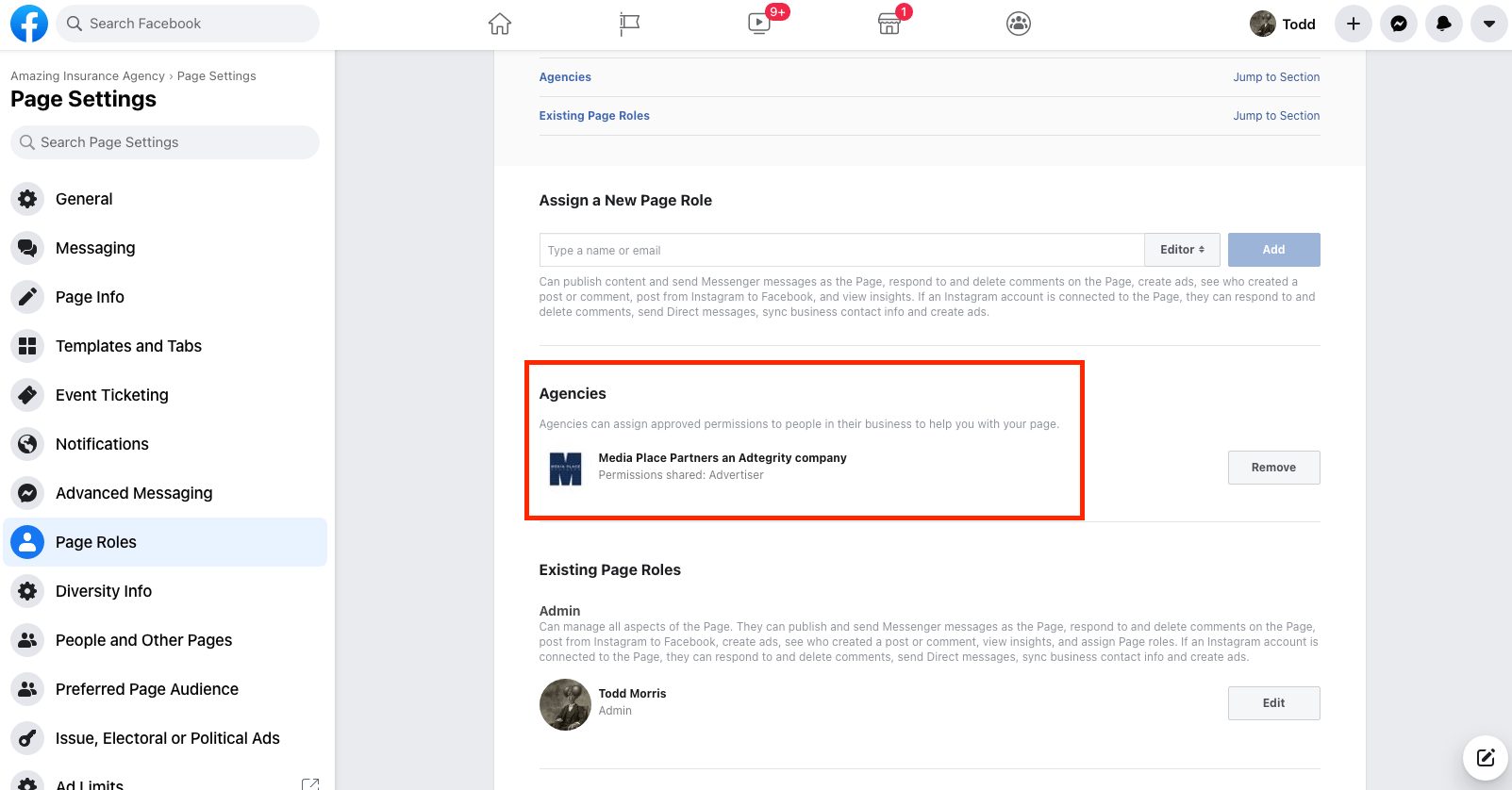Click the Type a name or email field
The width and height of the screenshot is (1512, 790).
click(x=841, y=250)
